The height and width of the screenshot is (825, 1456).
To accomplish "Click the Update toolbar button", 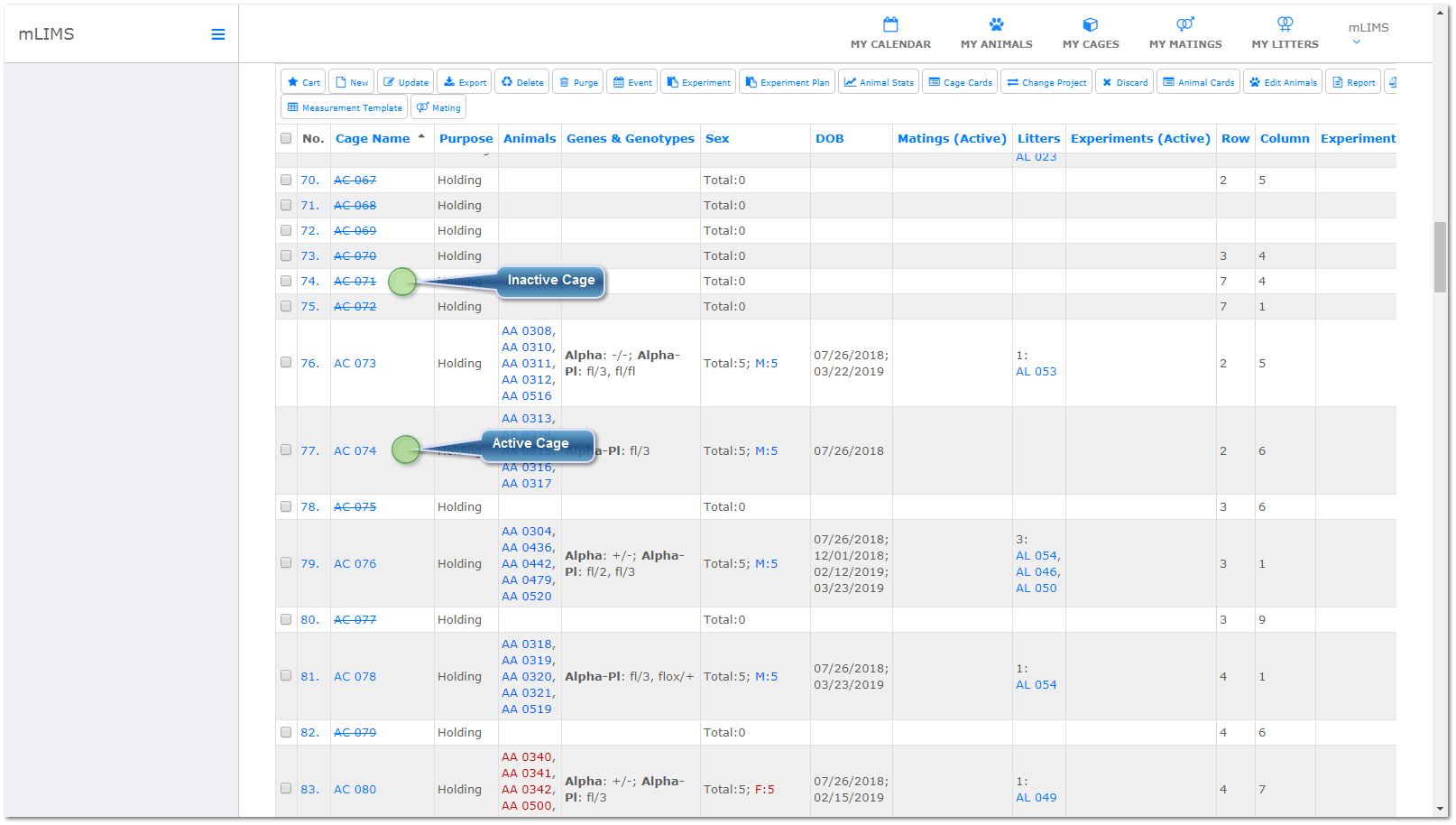I will coord(406,82).
